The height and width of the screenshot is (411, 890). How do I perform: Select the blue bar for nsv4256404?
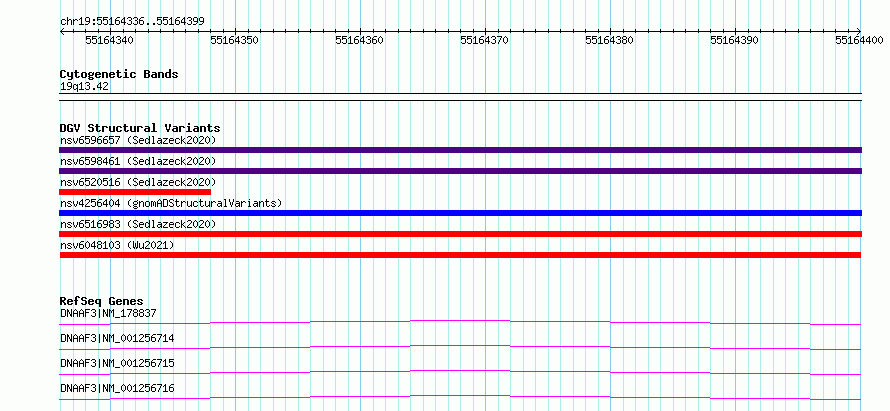460,213
